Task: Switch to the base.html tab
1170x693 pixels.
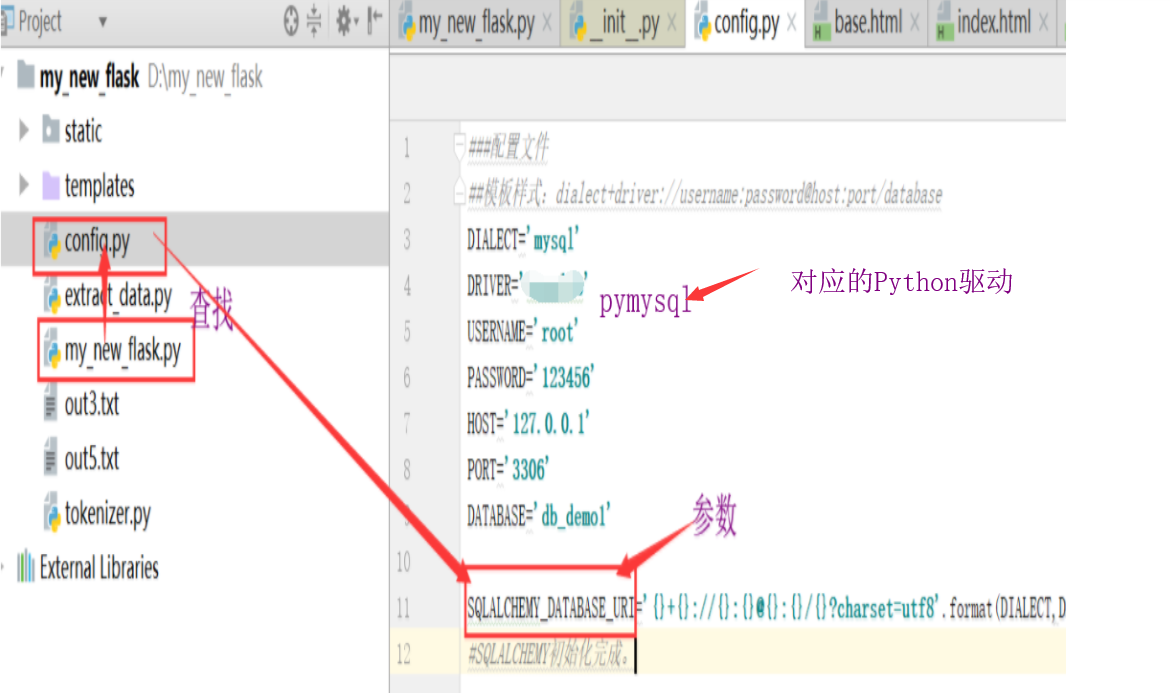Action: (866, 24)
